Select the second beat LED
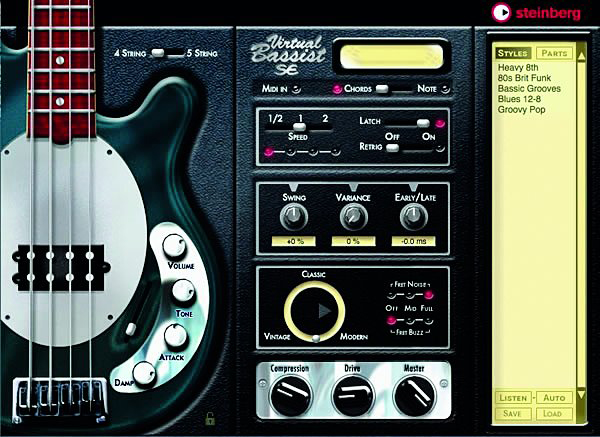600x437 pixels. 291,152
